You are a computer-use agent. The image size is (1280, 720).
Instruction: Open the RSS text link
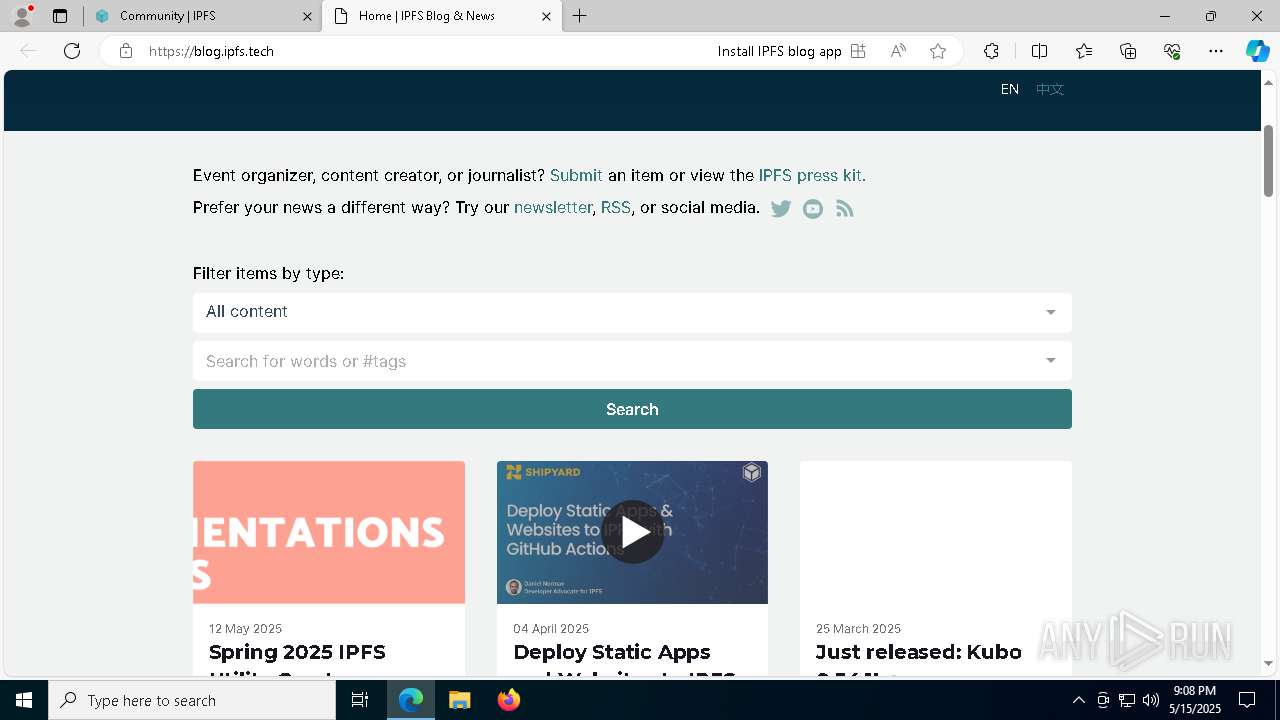pyautogui.click(x=616, y=207)
